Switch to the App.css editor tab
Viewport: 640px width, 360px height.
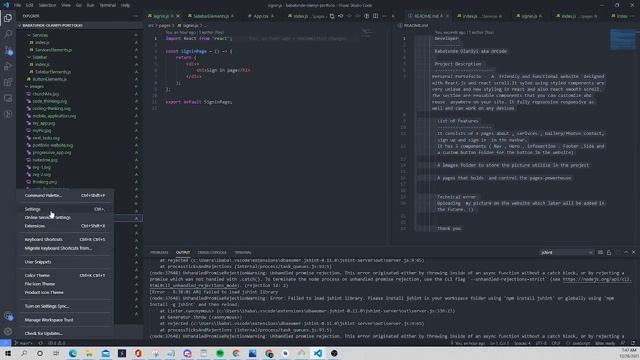pos(261,16)
